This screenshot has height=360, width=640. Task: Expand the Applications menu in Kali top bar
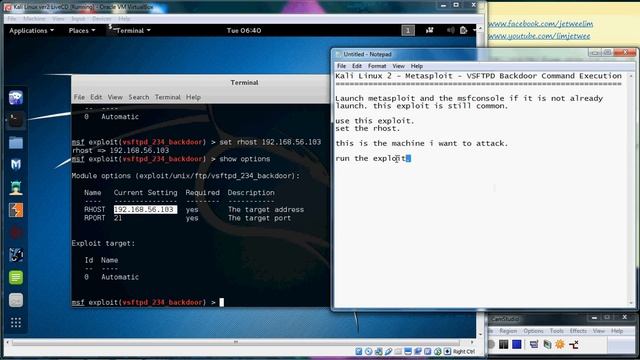click(31, 31)
